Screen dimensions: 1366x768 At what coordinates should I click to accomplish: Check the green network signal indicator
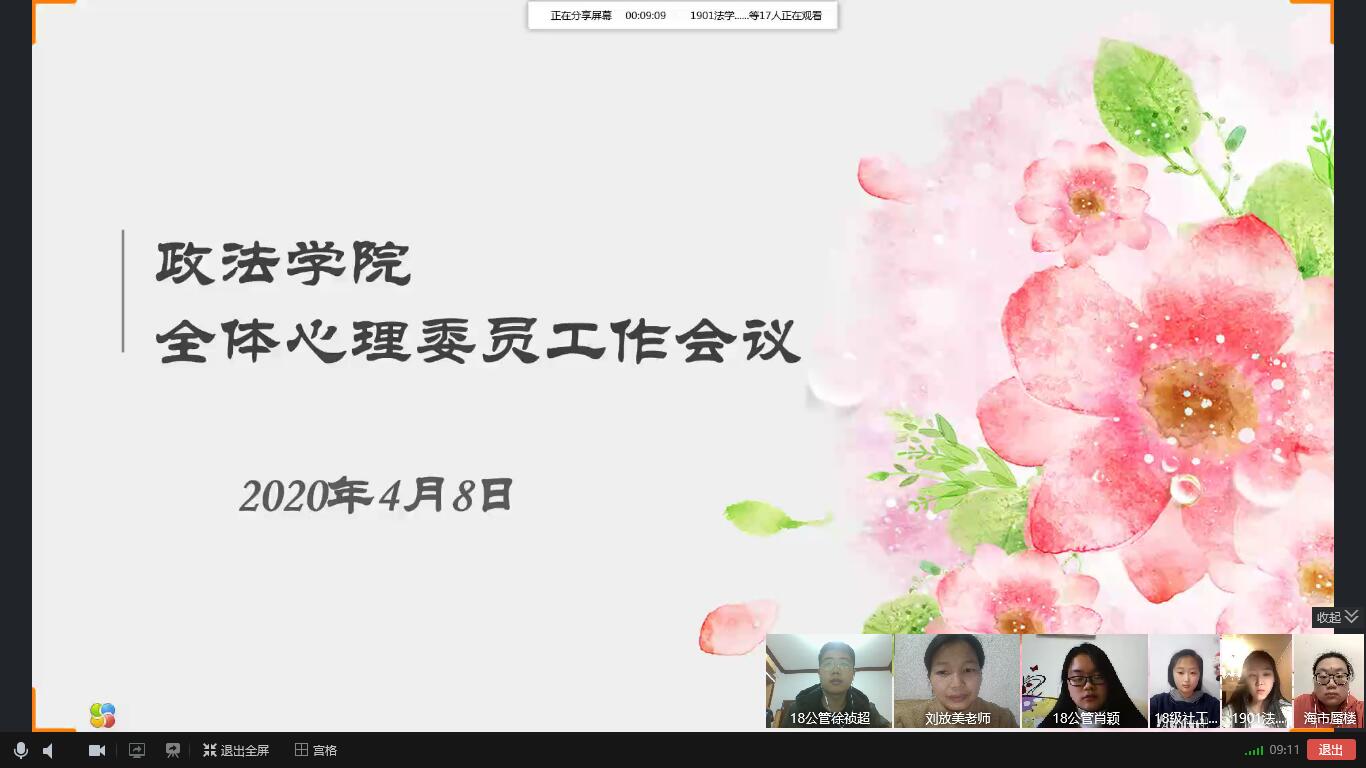(1254, 750)
